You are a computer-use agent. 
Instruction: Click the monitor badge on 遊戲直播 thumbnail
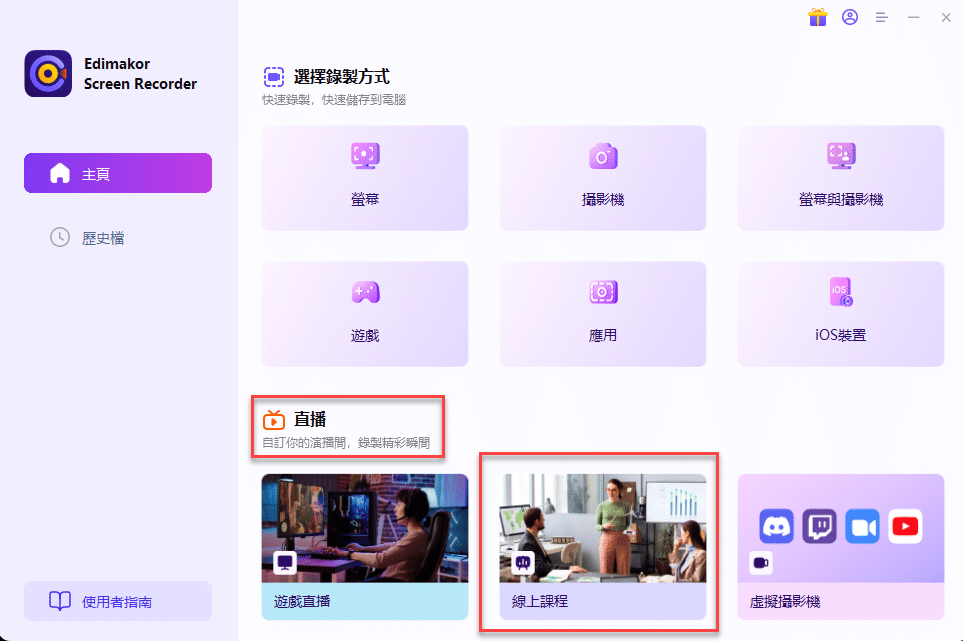[x=285, y=562]
